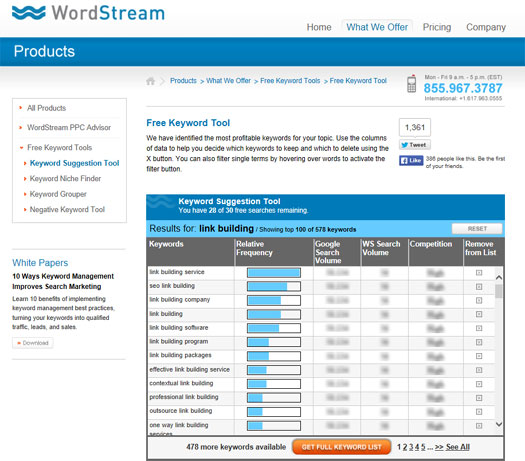
Task: Click the RESET button
Action: pyautogui.click(x=477, y=229)
